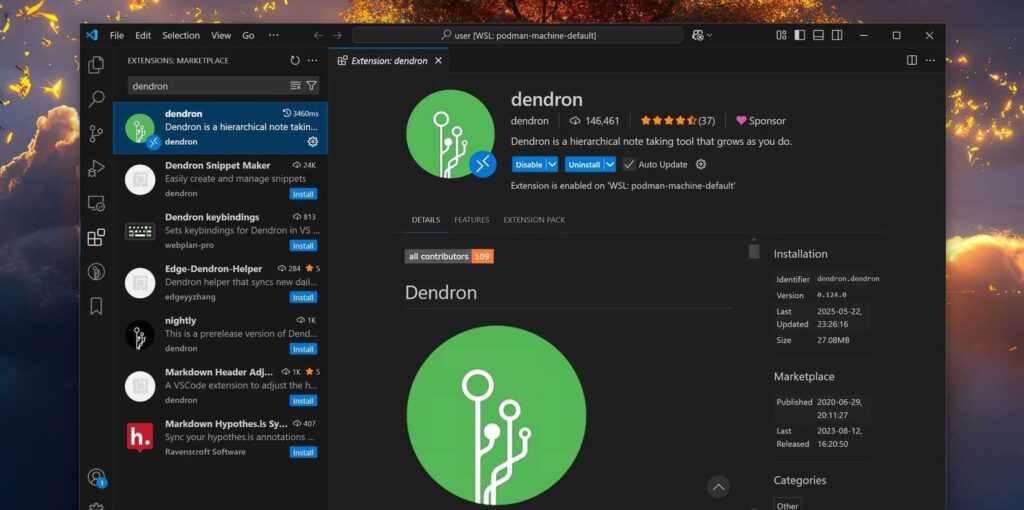The width and height of the screenshot is (1024, 510).
Task: Install Markdown Hypothes.is Sync extension
Action: click(x=303, y=452)
